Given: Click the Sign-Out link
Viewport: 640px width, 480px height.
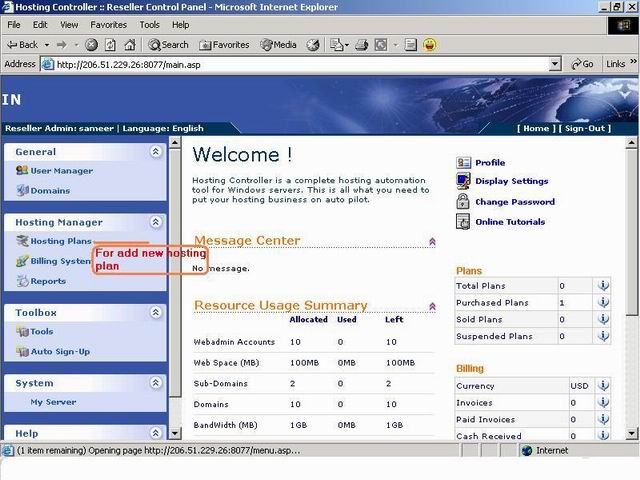Looking at the screenshot, I should tap(585, 128).
